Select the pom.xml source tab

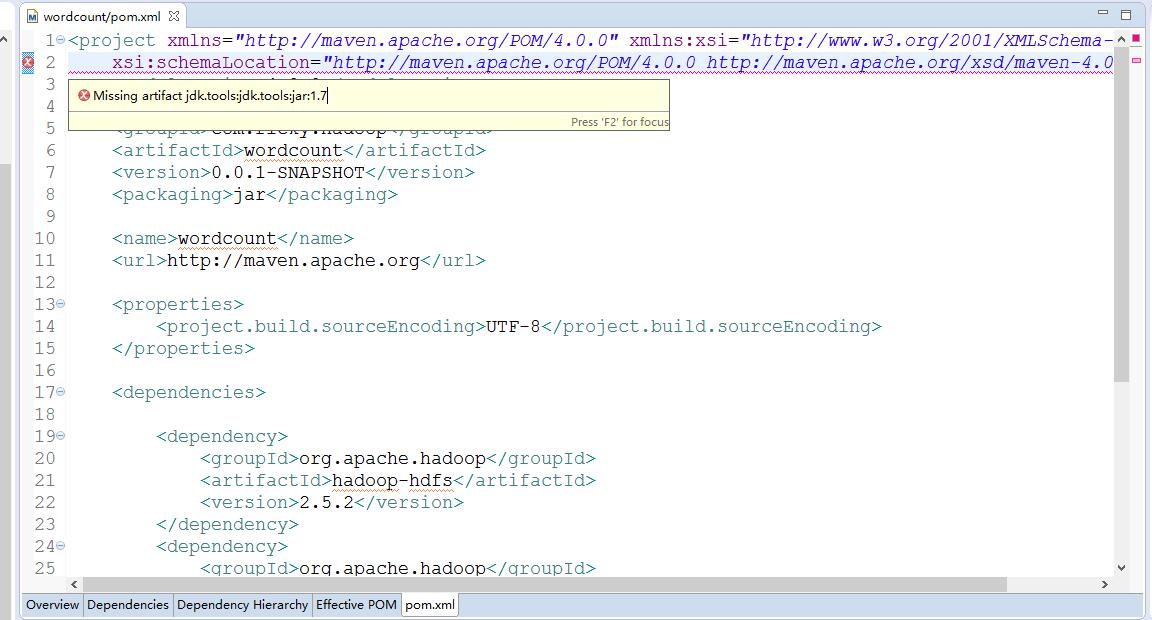pyautogui.click(x=430, y=605)
